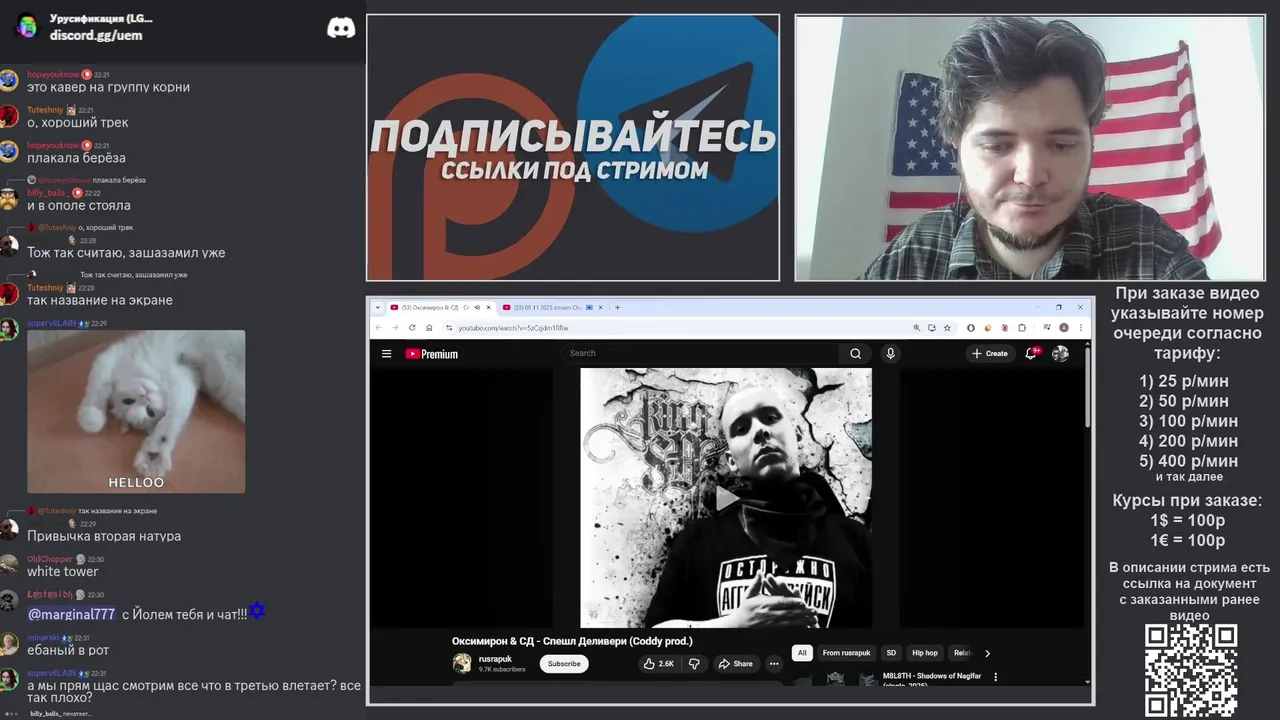Mute the playing tab via speaker icon
The height and width of the screenshot is (720, 1280).
point(477,307)
